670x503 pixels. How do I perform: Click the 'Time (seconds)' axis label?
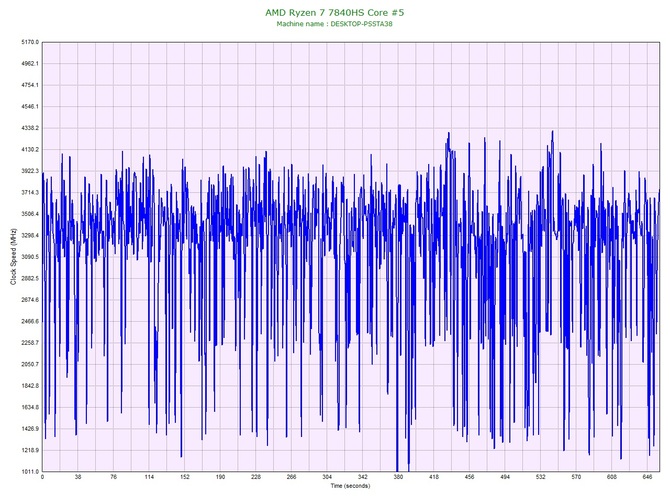[350, 486]
